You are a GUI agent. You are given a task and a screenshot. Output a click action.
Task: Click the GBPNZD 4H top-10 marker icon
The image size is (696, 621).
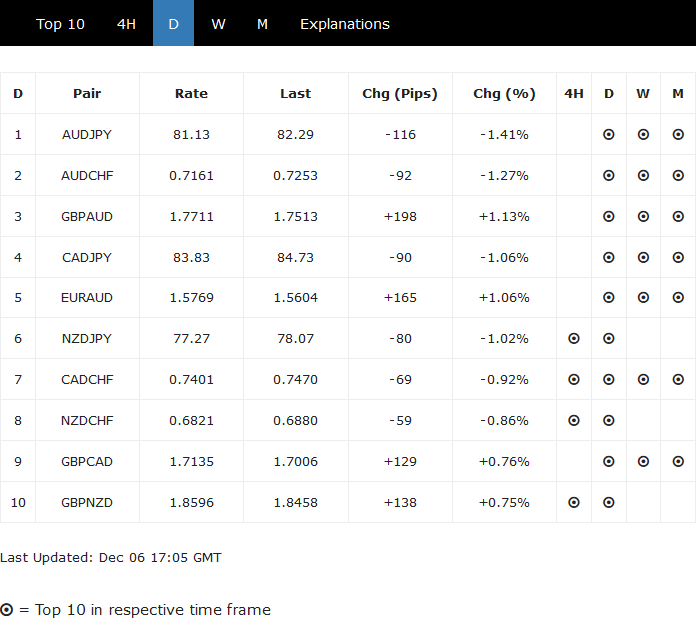click(x=574, y=503)
